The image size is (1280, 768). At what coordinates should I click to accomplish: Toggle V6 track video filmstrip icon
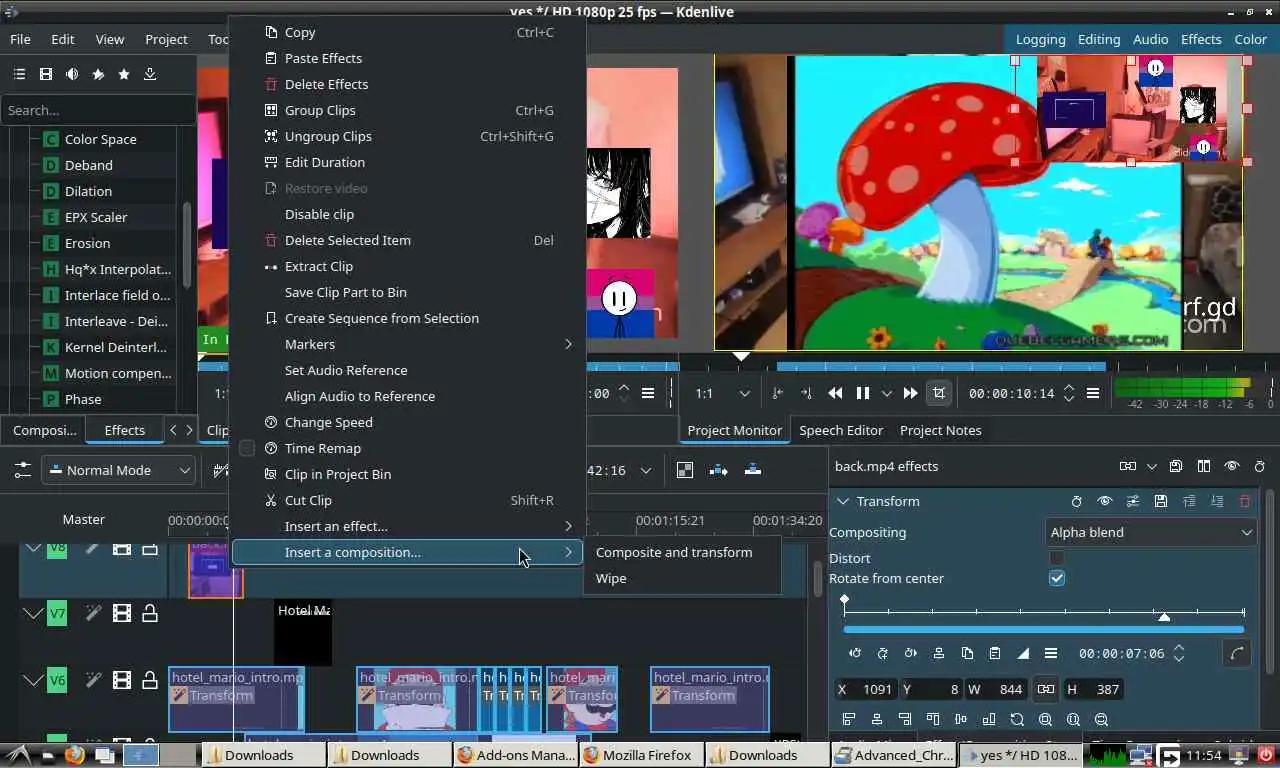(x=122, y=681)
